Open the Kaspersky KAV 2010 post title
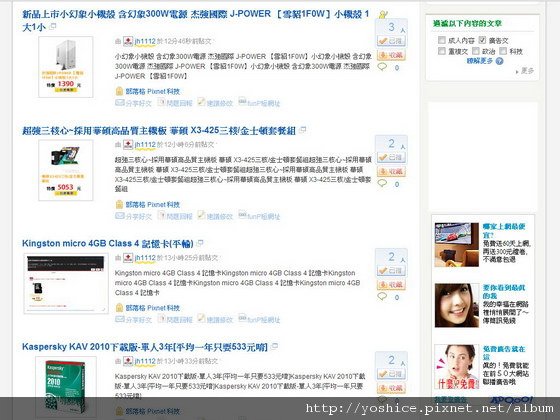Screen dimensions: 560x420 pos(145,347)
